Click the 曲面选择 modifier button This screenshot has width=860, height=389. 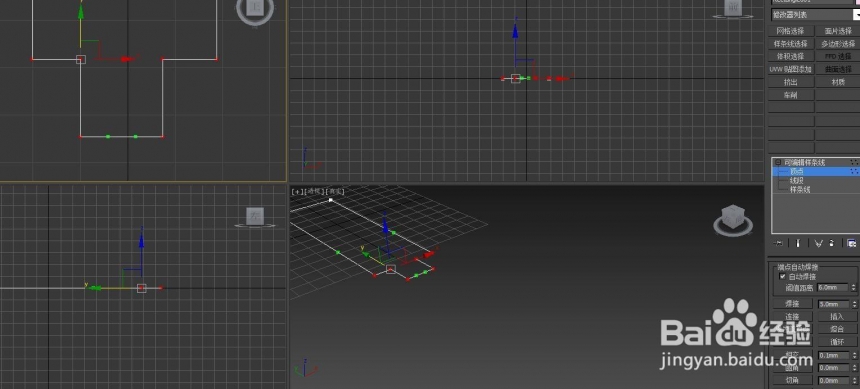838,69
